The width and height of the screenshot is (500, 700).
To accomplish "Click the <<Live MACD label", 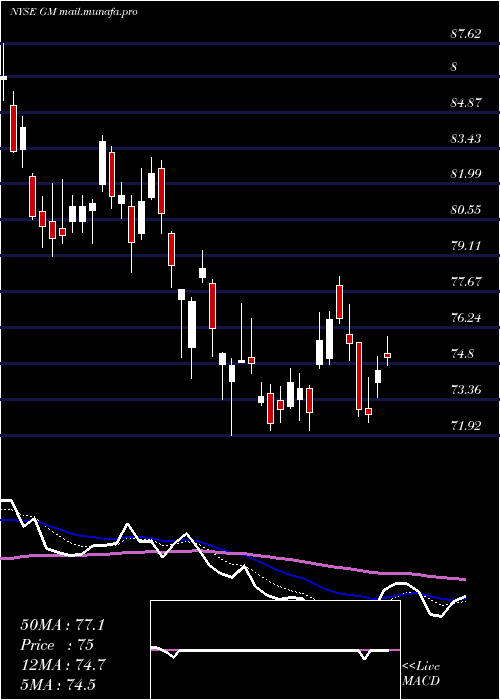I will 421,674.
